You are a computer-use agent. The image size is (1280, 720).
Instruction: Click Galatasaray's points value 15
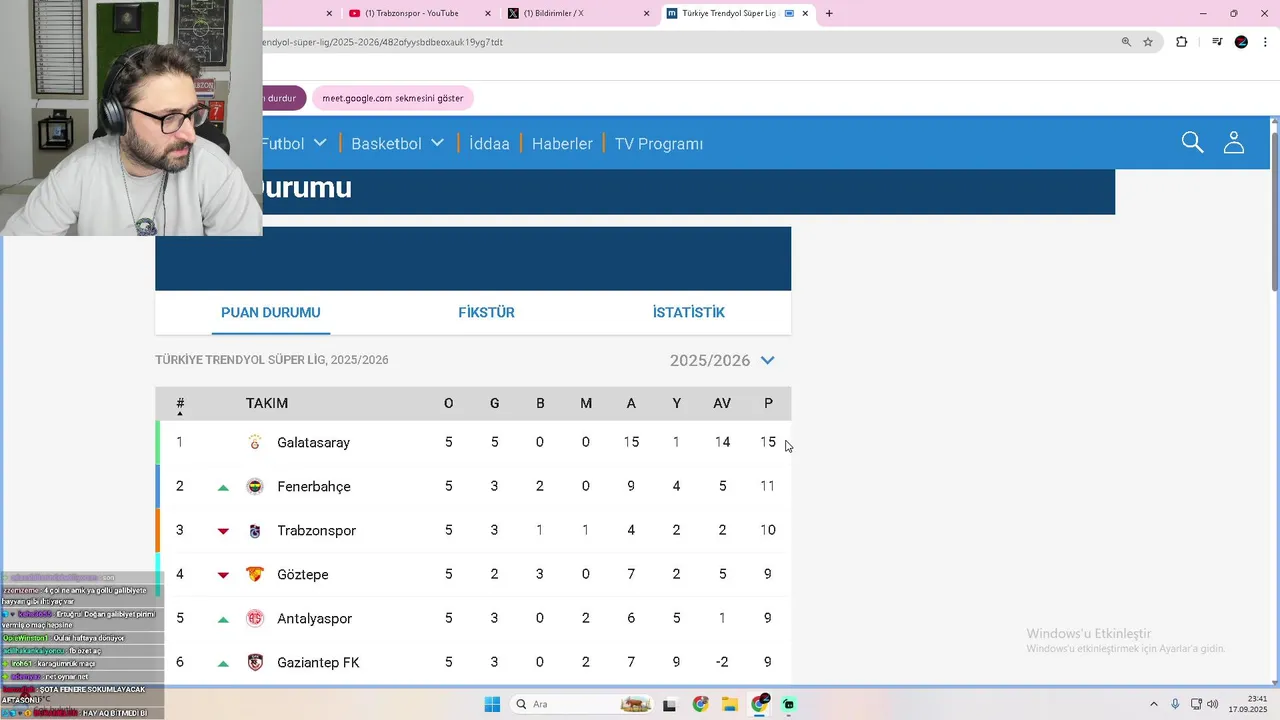[x=768, y=442]
